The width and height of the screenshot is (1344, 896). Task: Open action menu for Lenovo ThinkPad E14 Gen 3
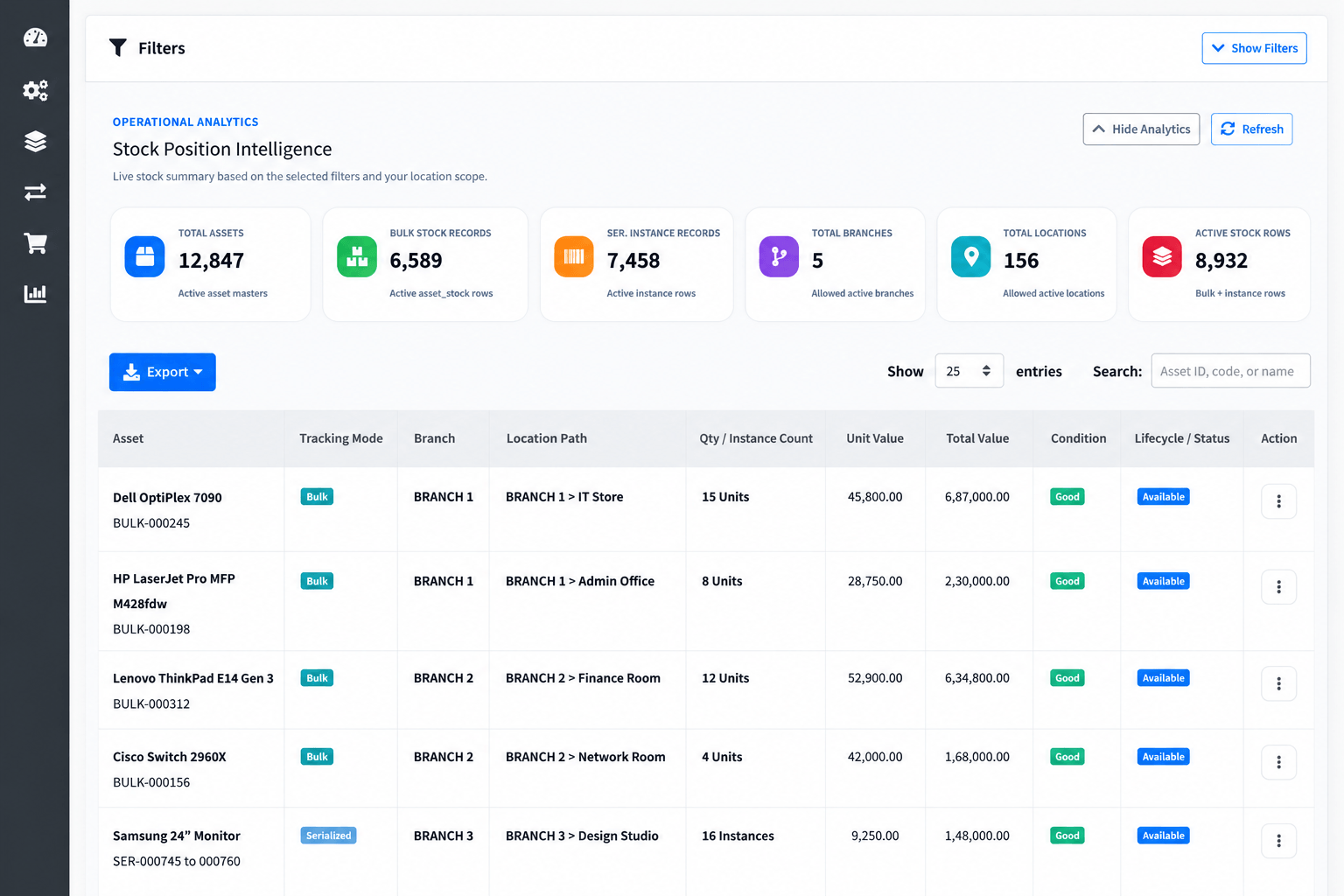(x=1278, y=683)
